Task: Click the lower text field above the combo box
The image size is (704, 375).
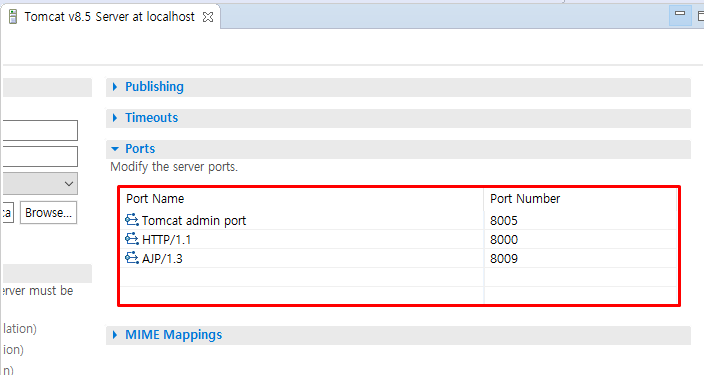Action: coord(40,156)
